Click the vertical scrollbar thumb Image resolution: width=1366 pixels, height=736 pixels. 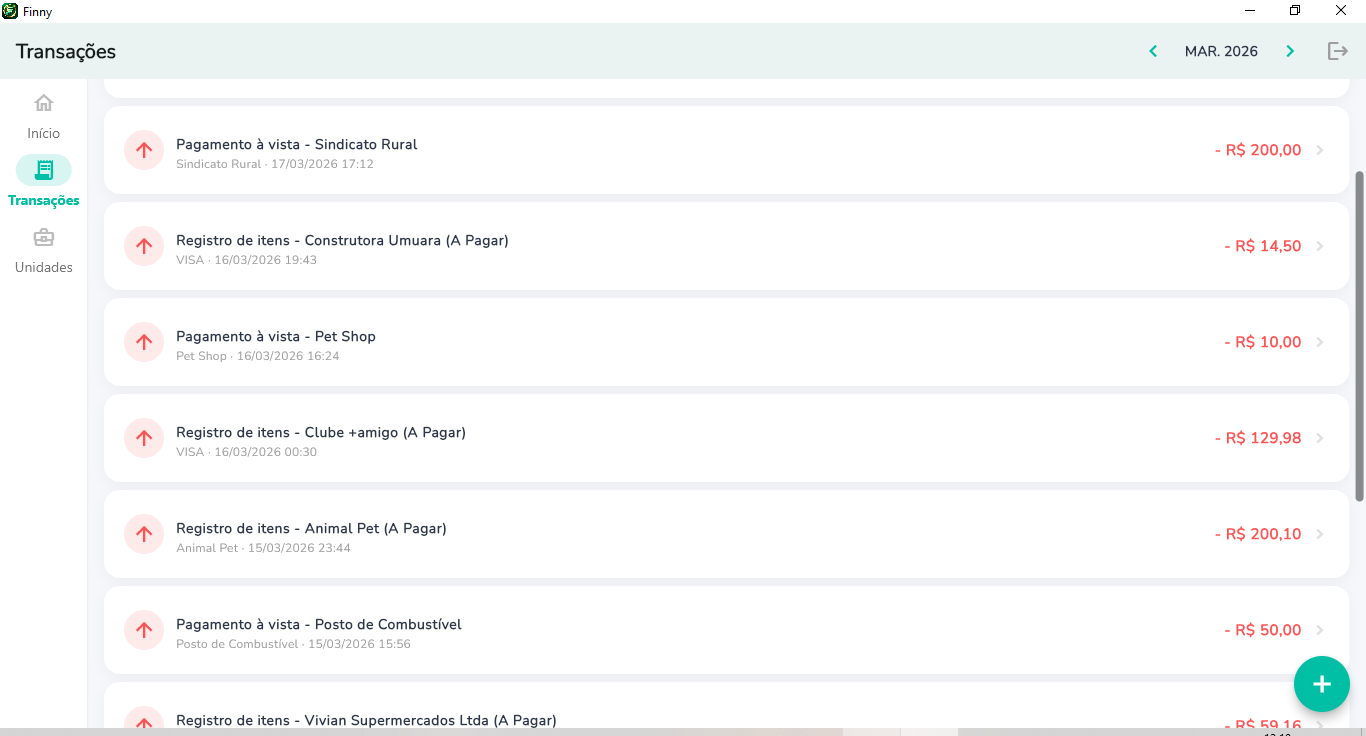coord(1359,335)
